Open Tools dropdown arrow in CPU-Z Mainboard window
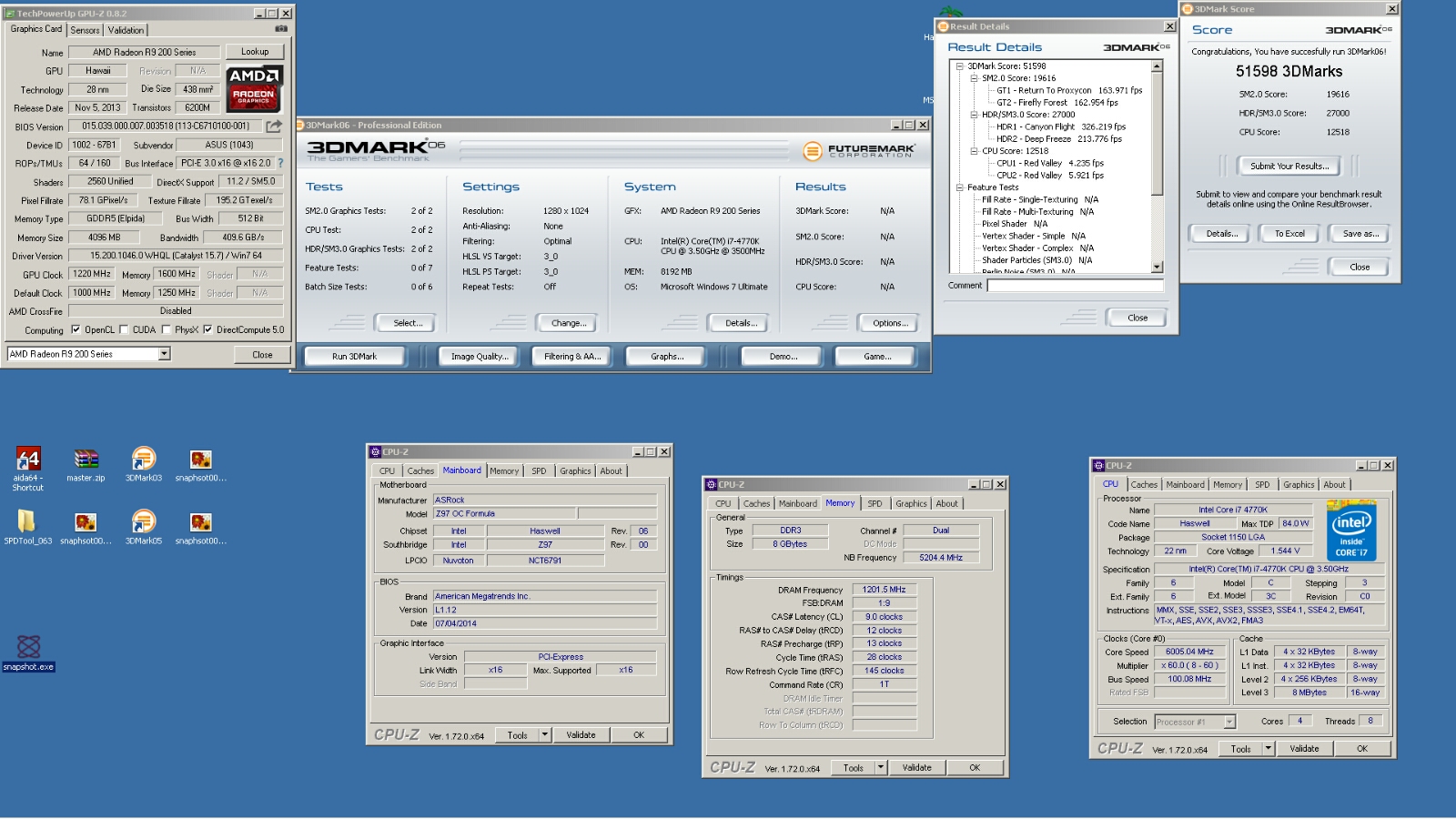Image resolution: width=1456 pixels, height=819 pixels. 545,734
